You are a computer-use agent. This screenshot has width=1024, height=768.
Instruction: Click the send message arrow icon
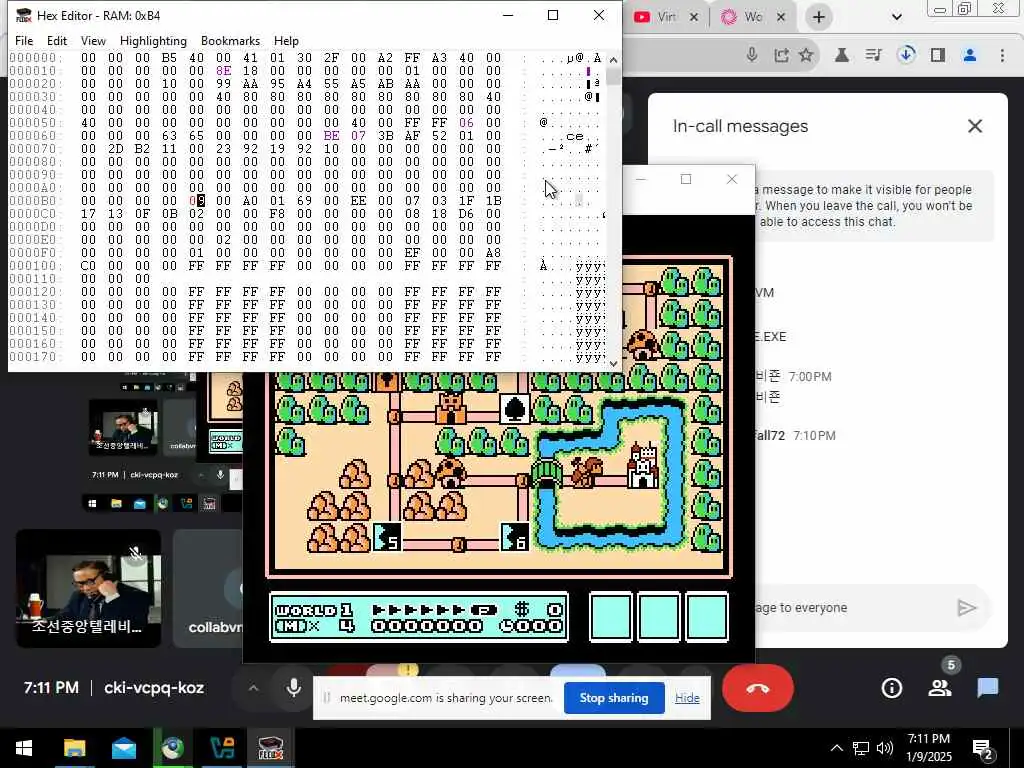[967, 608]
